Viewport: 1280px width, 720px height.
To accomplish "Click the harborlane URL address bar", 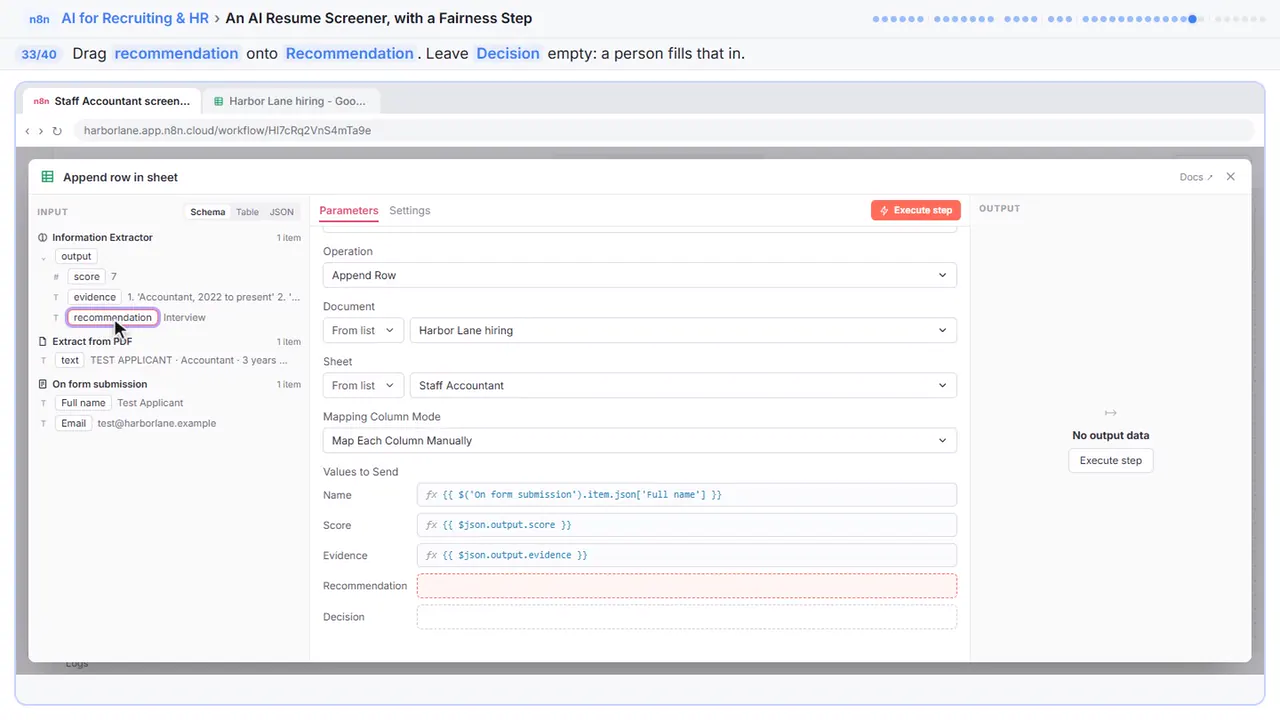I will point(663,130).
